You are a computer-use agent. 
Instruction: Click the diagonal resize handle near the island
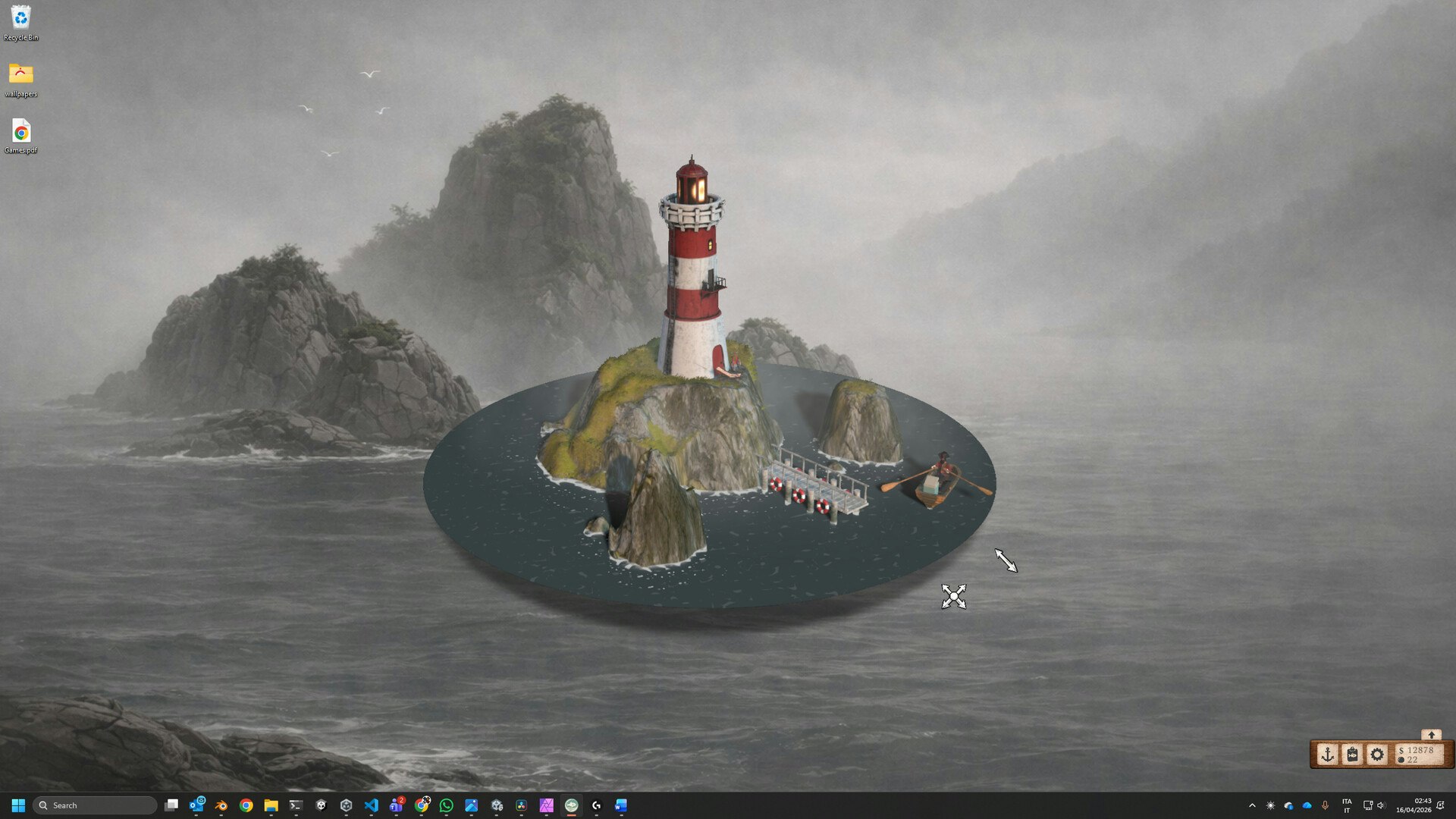pos(1006,560)
